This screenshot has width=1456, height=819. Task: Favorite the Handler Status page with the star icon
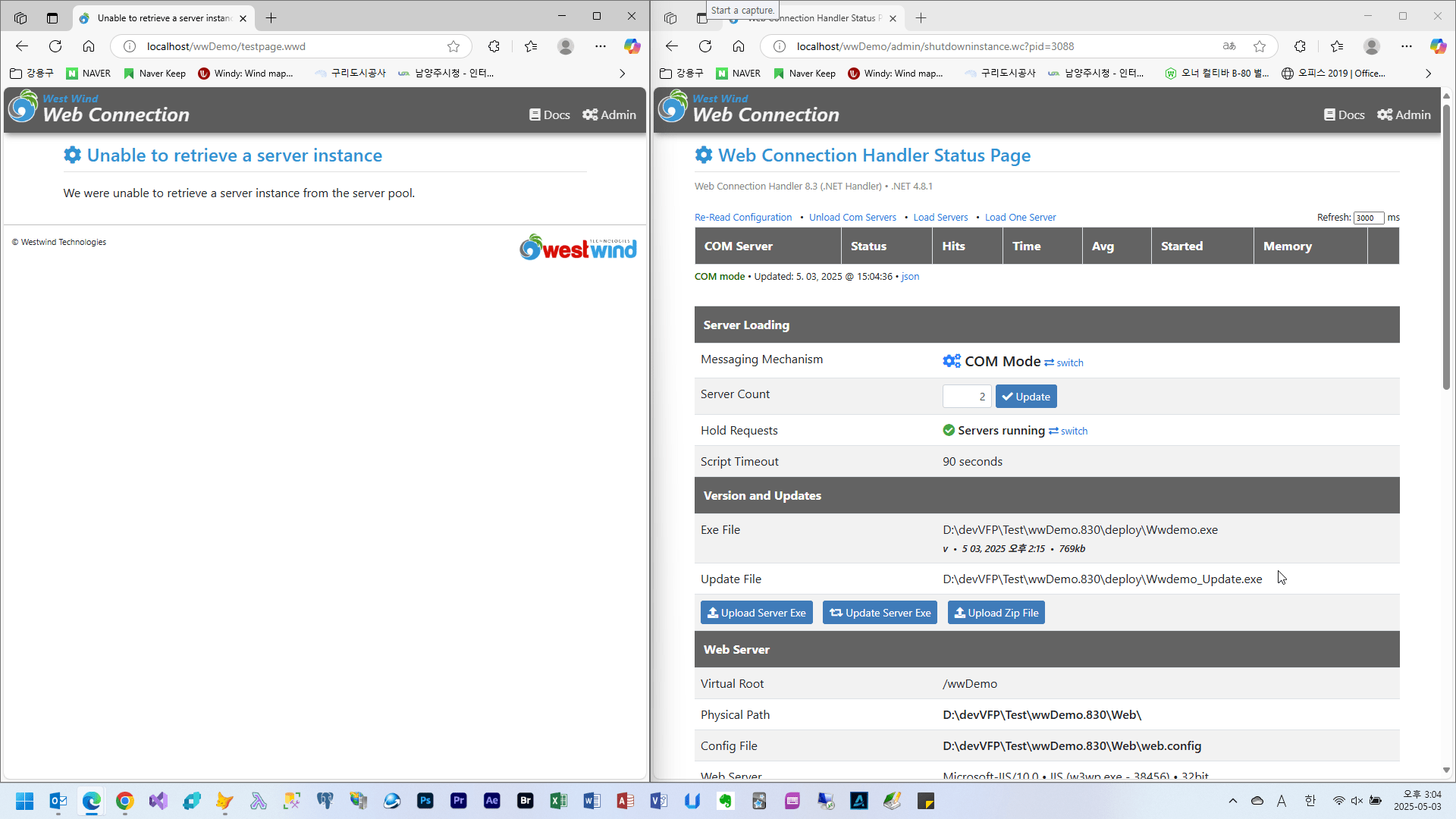point(1260,46)
